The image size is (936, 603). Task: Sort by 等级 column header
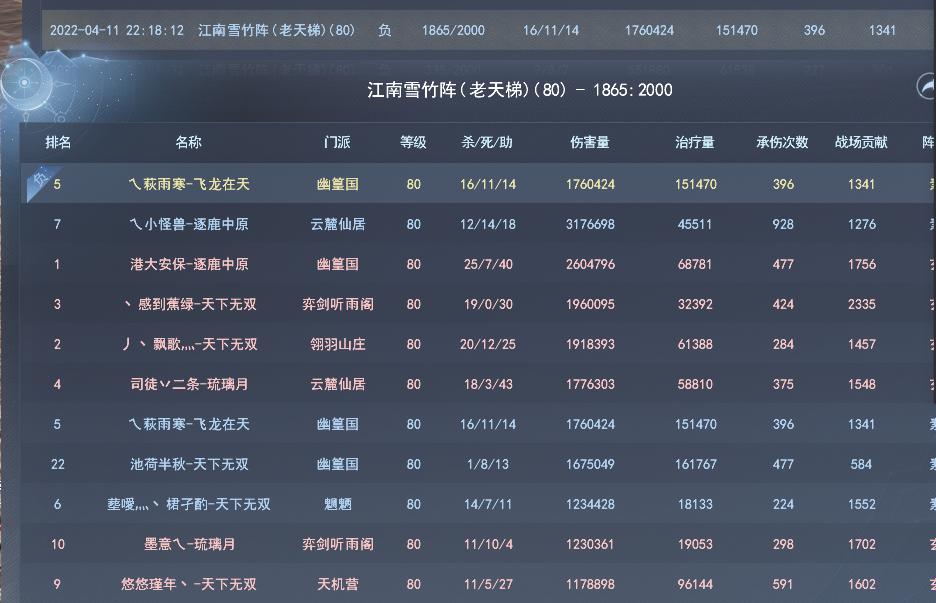tap(413, 142)
